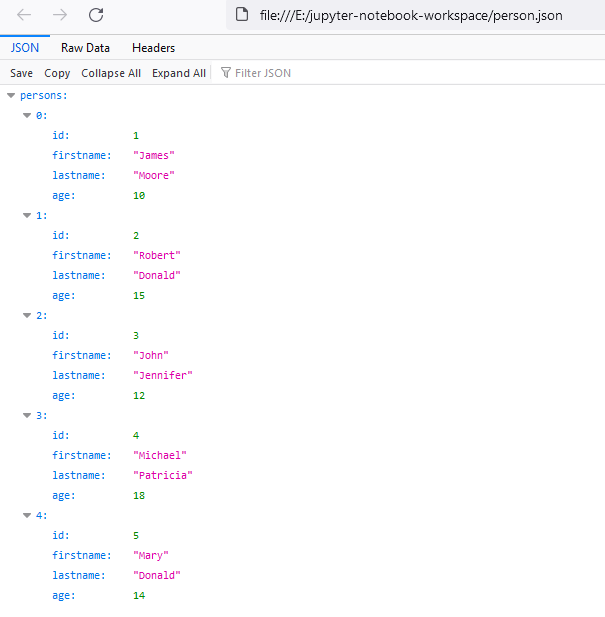Select lastname "Donald" under item 1
The width and height of the screenshot is (605, 617).
click(x=157, y=275)
